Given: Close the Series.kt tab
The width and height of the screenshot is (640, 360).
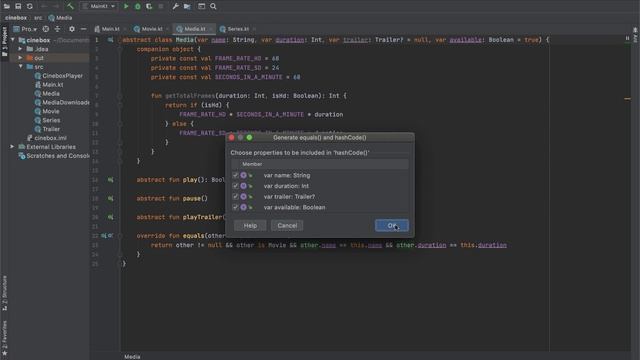Looking at the screenshot, I should click(x=254, y=29).
